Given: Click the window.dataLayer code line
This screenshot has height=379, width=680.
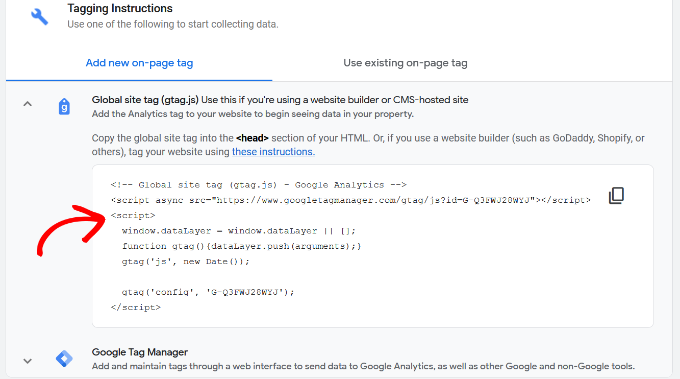Looking at the screenshot, I should pyautogui.click(x=239, y=231).
